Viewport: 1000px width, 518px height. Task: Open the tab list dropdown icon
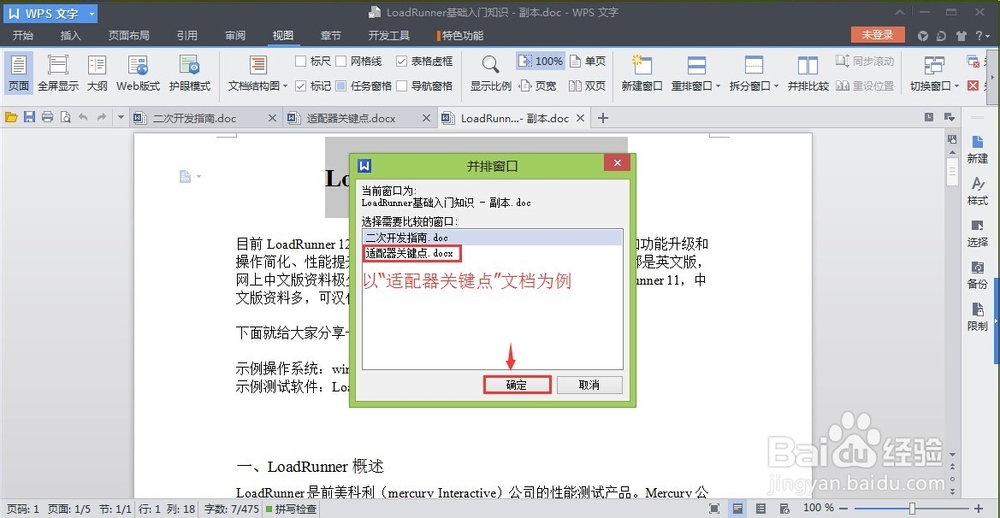click(950, 117)
